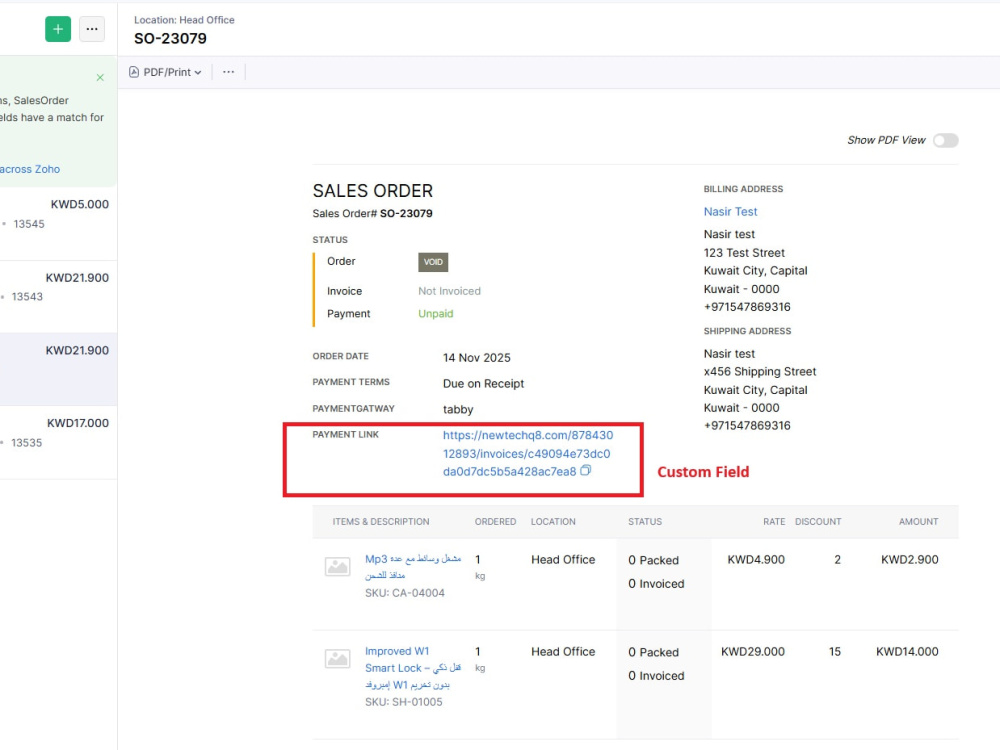Click the 'ITEMS & DESCRIPTION' column header
This screenshot has height=750, width=1000.
point(381,522)
